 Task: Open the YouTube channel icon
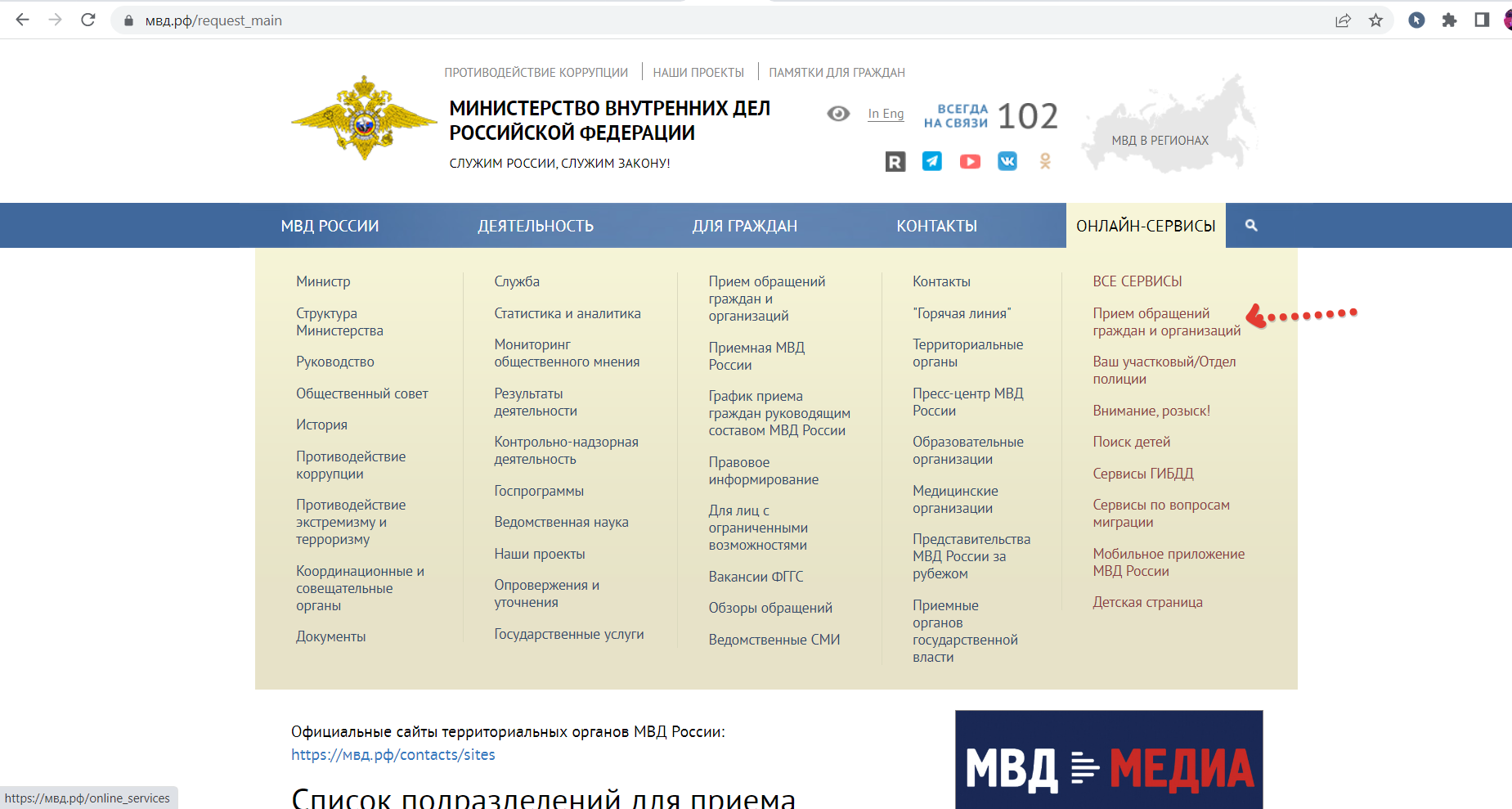click(x=971, y=161)
